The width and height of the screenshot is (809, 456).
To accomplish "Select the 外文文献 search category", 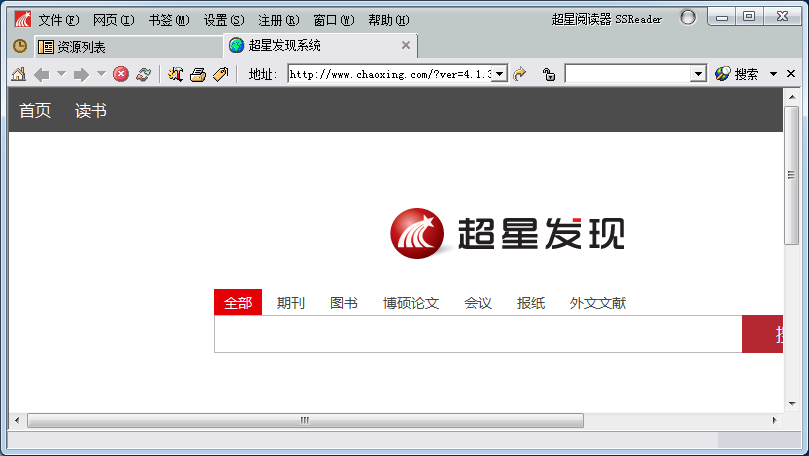I will pos(597,303).
